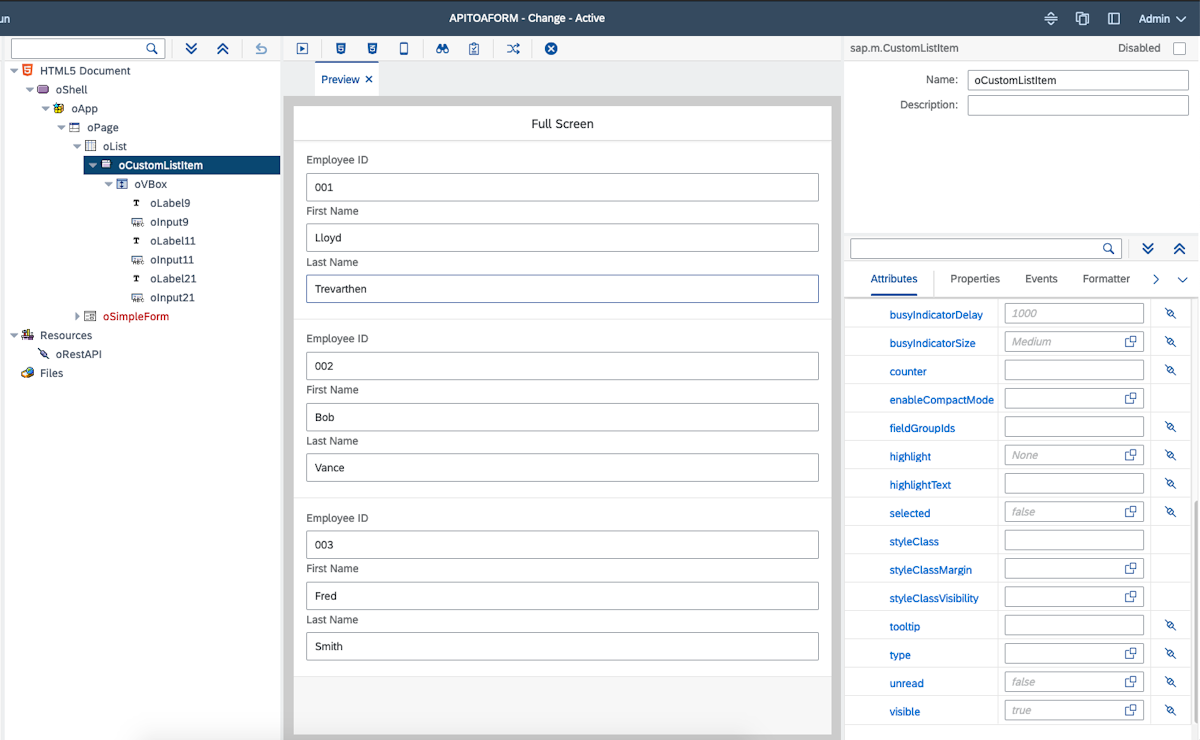Screen dimensions: 1200x740
Task: Collapse the oShell tree node
Action: pos(30,90)
